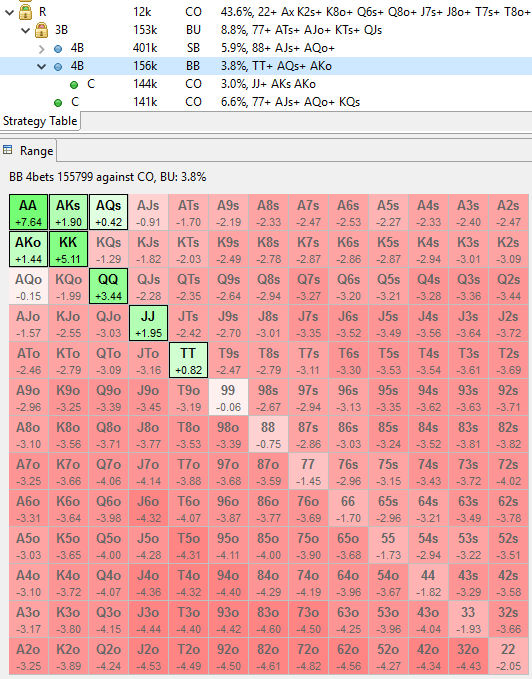Click the 22 -2.05 hand cell
The height and width of the screenshot is (679, 532).
(508, 656)
